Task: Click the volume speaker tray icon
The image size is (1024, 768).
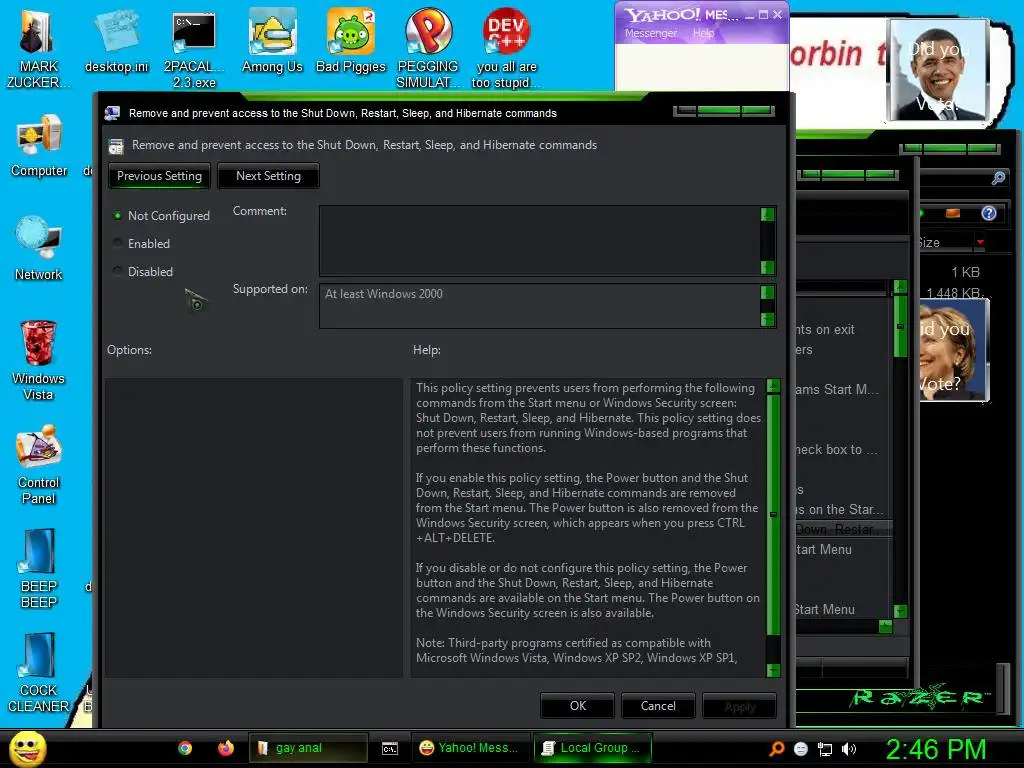Action: pos(849,749)
